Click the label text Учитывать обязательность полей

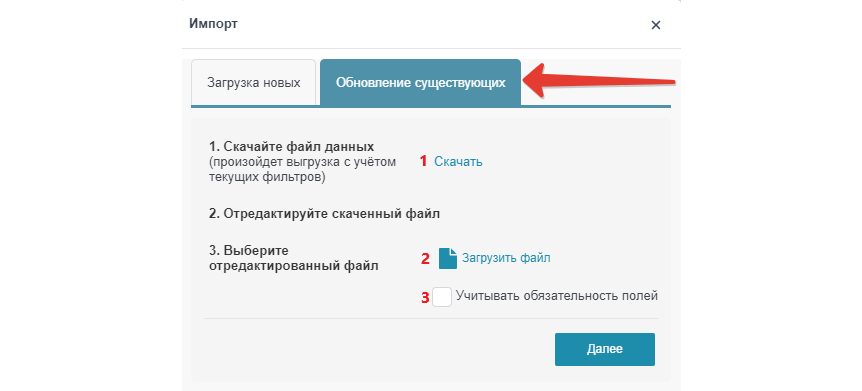(556, 296)
